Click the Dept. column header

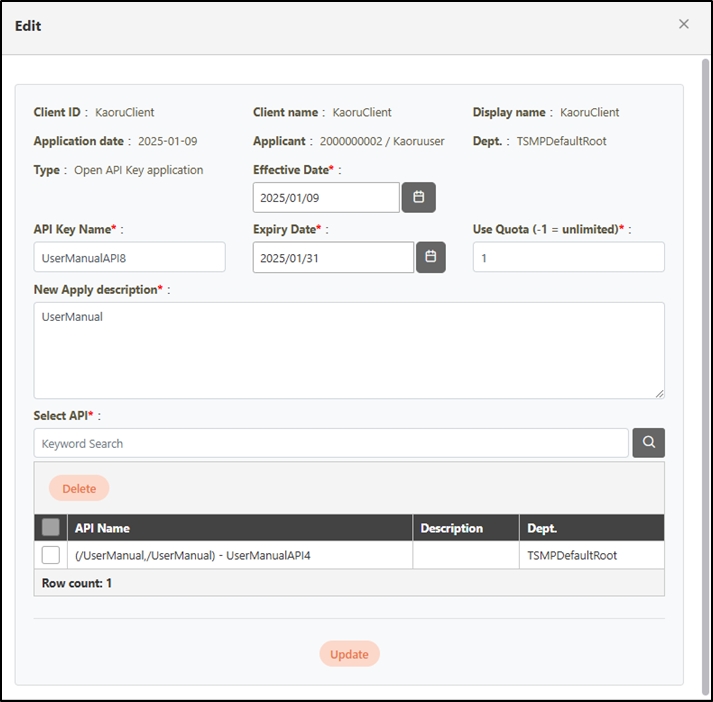point(542,528)
